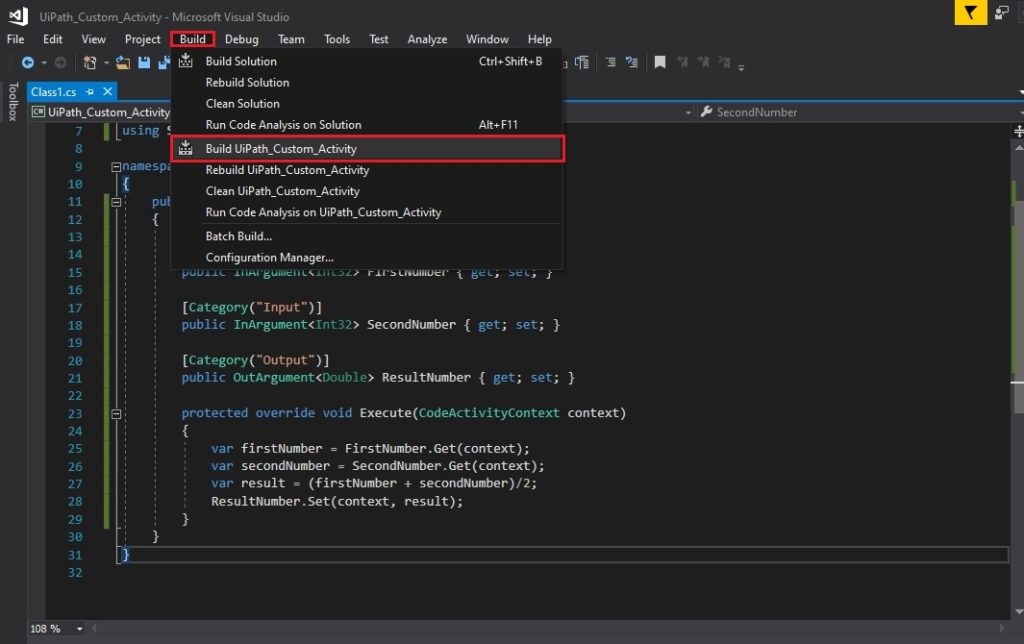
Task: Open Batch Build... dialog
Action: [x=367, y=236]
